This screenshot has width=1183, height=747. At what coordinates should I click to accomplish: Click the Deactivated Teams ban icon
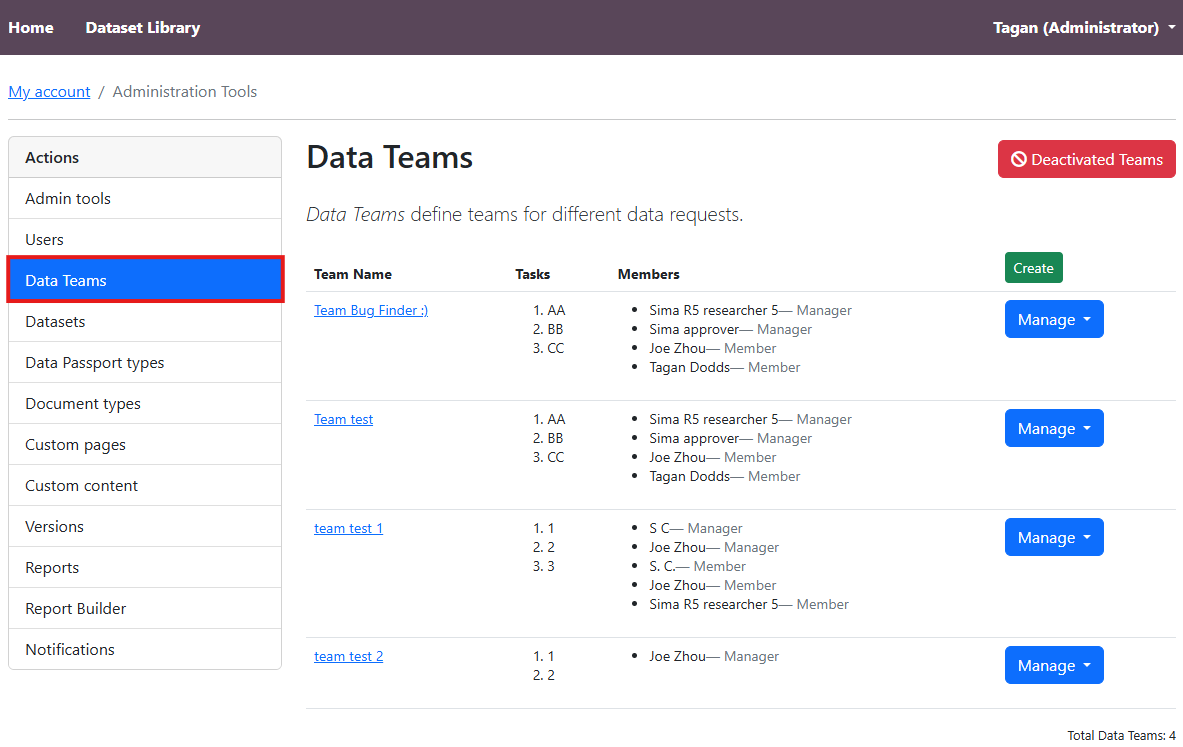pyautogui.click(x=1019, y=160)
